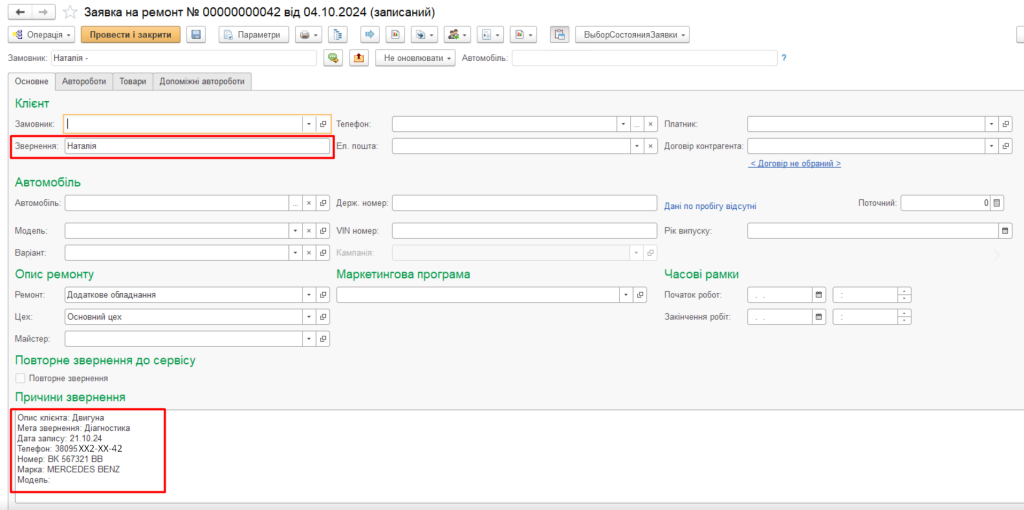1024x510 pixels.
Task: Click the save (floppy disk) icon
Action: point(196,35)
